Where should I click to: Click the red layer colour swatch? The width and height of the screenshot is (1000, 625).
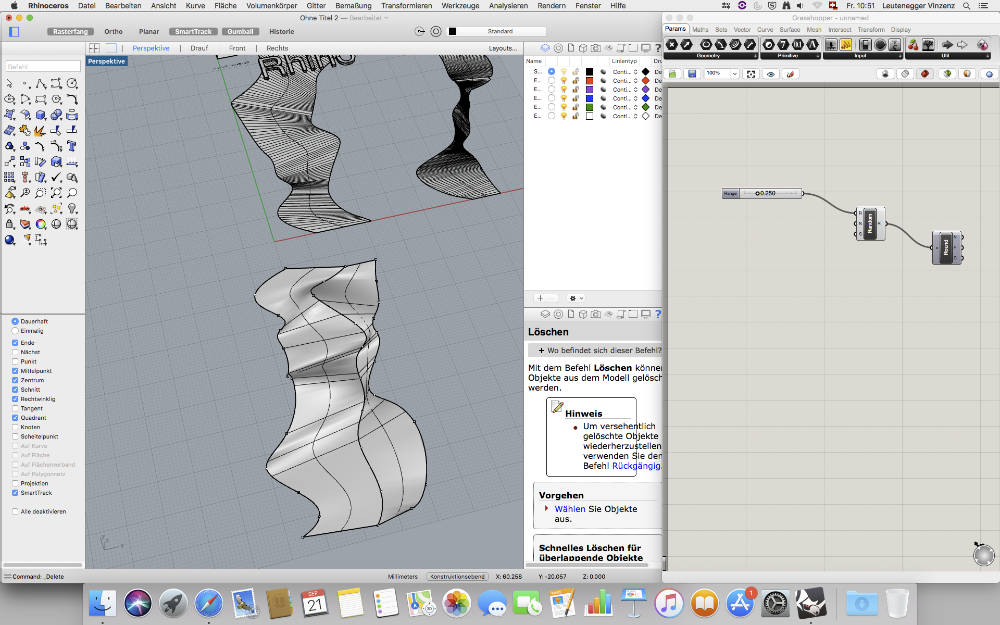point(589,80)
